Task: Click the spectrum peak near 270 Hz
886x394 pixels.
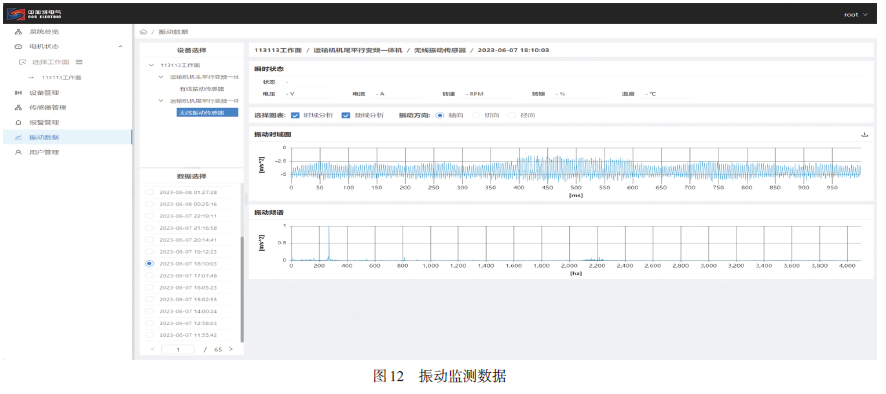Action: tap(328, 243)
